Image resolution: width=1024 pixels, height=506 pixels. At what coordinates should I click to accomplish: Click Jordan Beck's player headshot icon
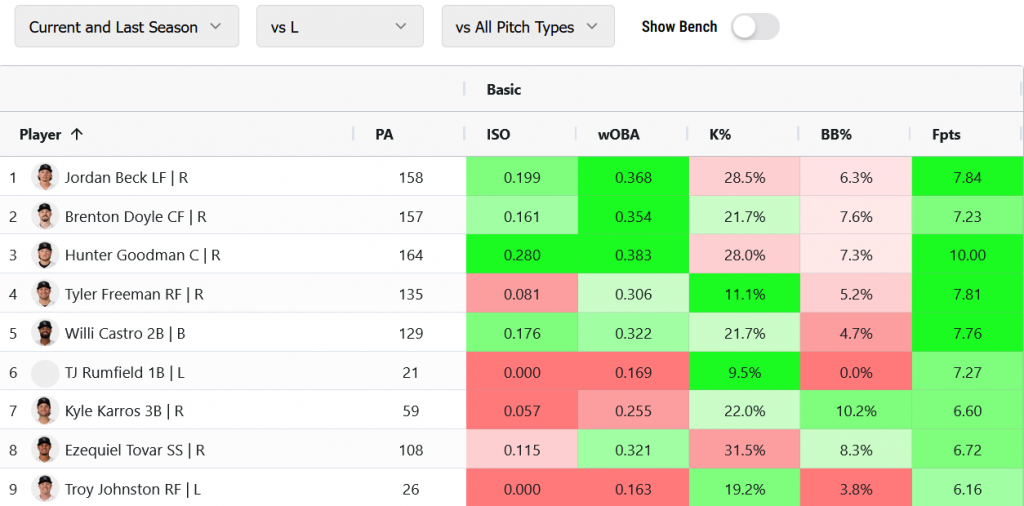pyautogui.click(x=45, y=177)
